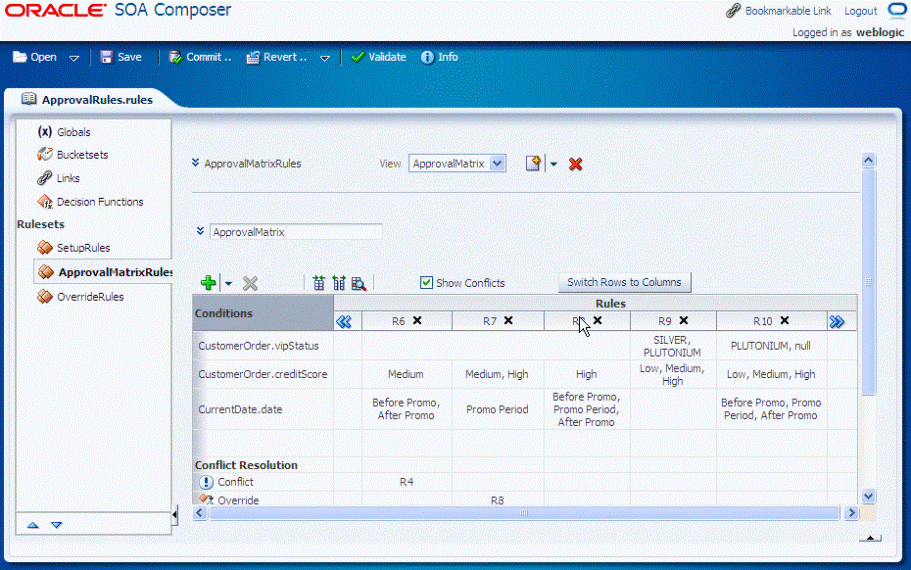Click the second table columns icon

pos(339,283)
